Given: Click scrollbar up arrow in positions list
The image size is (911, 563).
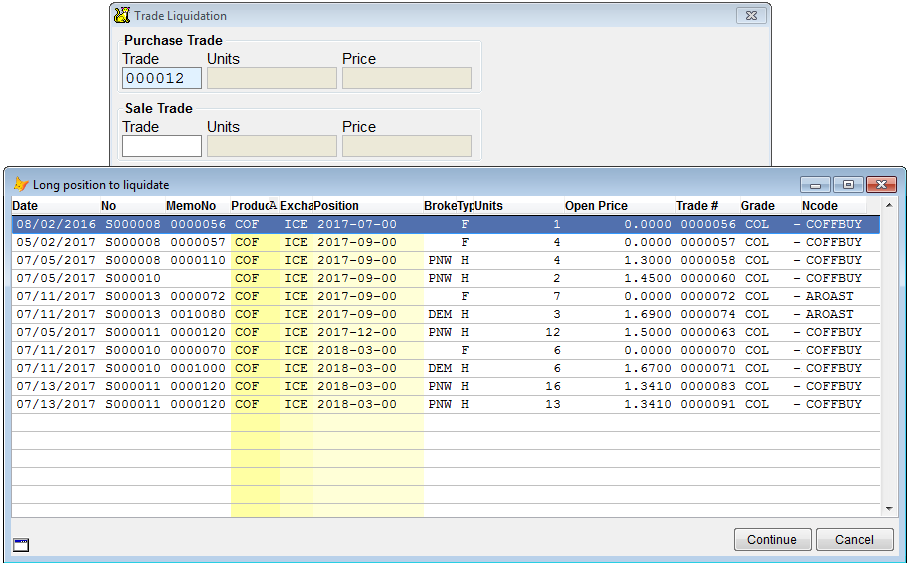Looking at the screenshot, I should tap(889, 205).
